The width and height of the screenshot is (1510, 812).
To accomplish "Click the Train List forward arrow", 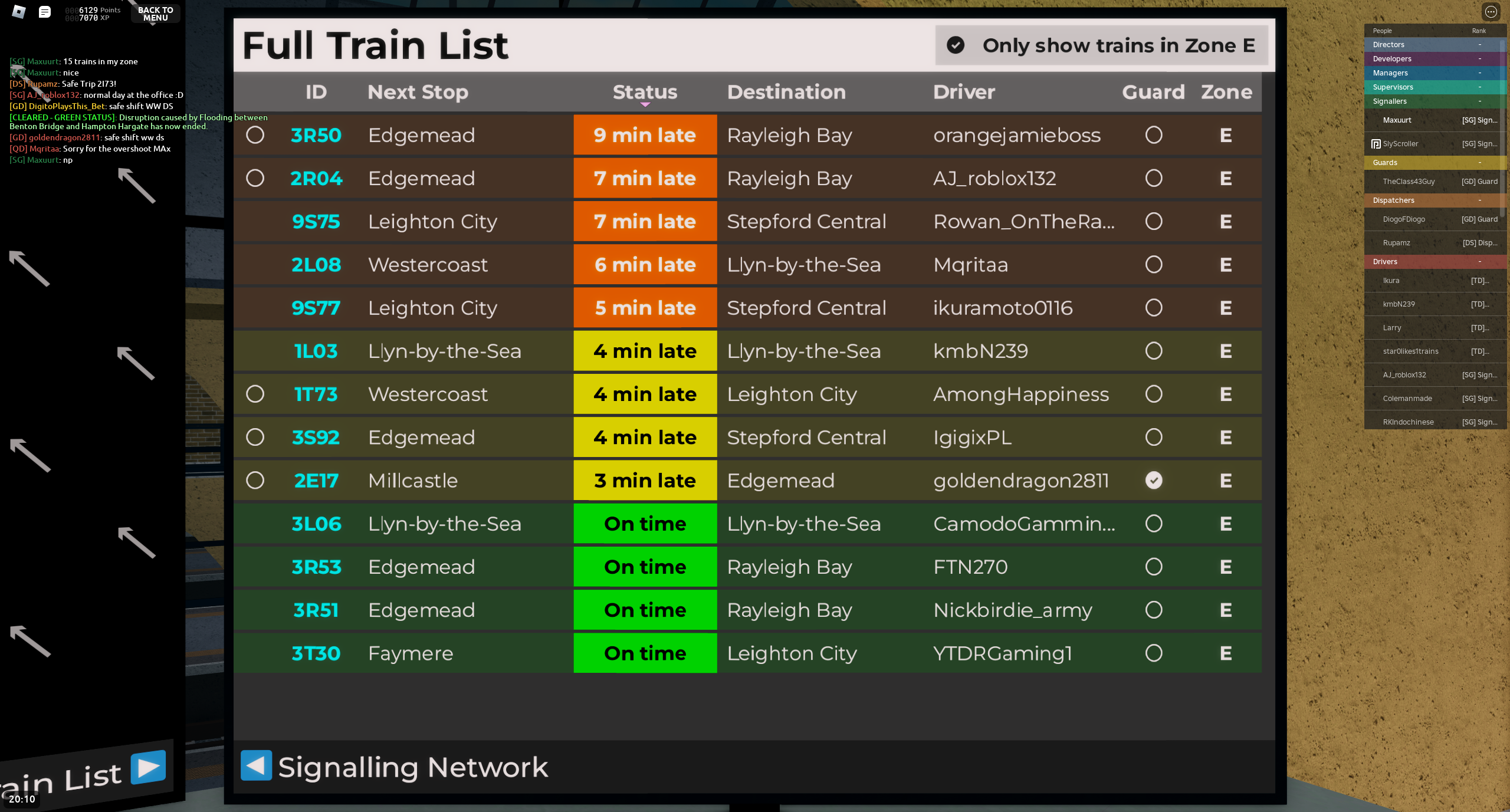I will [x=148, y=767].
